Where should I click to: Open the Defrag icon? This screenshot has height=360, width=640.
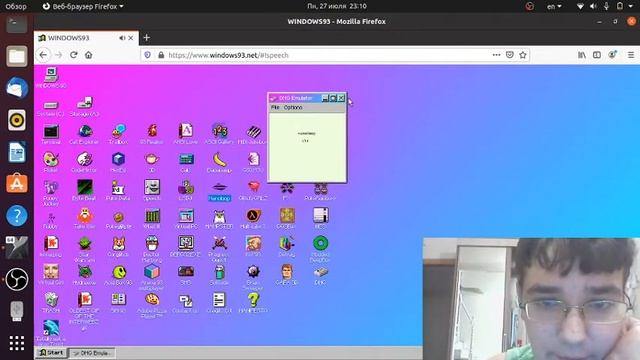(287, 244)
